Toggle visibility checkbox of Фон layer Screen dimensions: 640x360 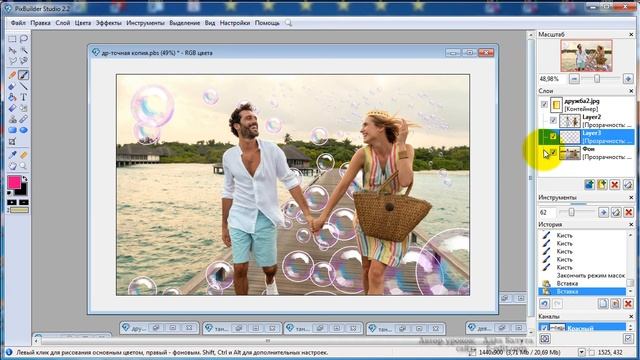coord(553,153)
